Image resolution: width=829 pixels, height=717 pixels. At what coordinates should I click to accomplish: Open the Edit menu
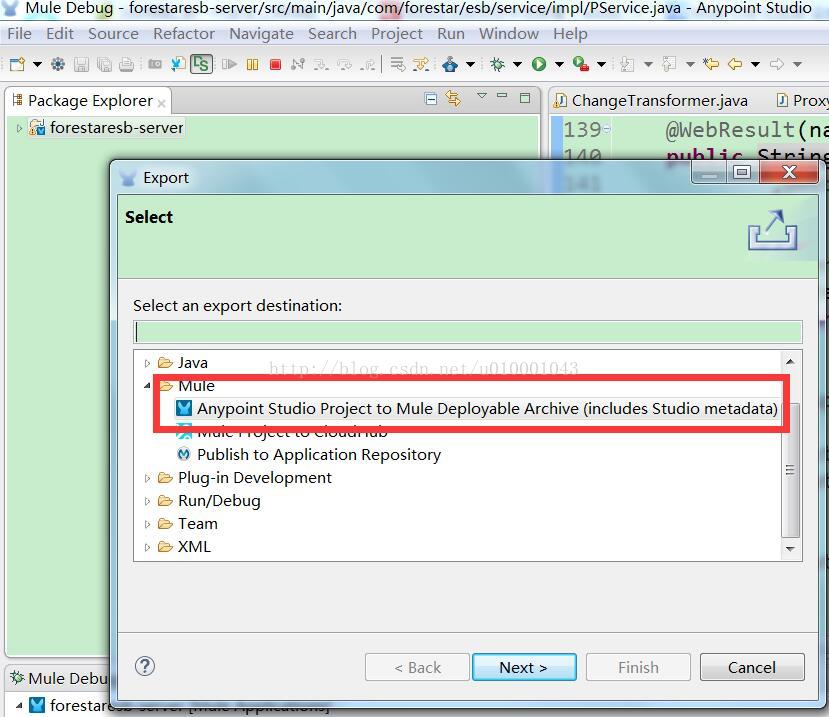click(x=60, y=34)
